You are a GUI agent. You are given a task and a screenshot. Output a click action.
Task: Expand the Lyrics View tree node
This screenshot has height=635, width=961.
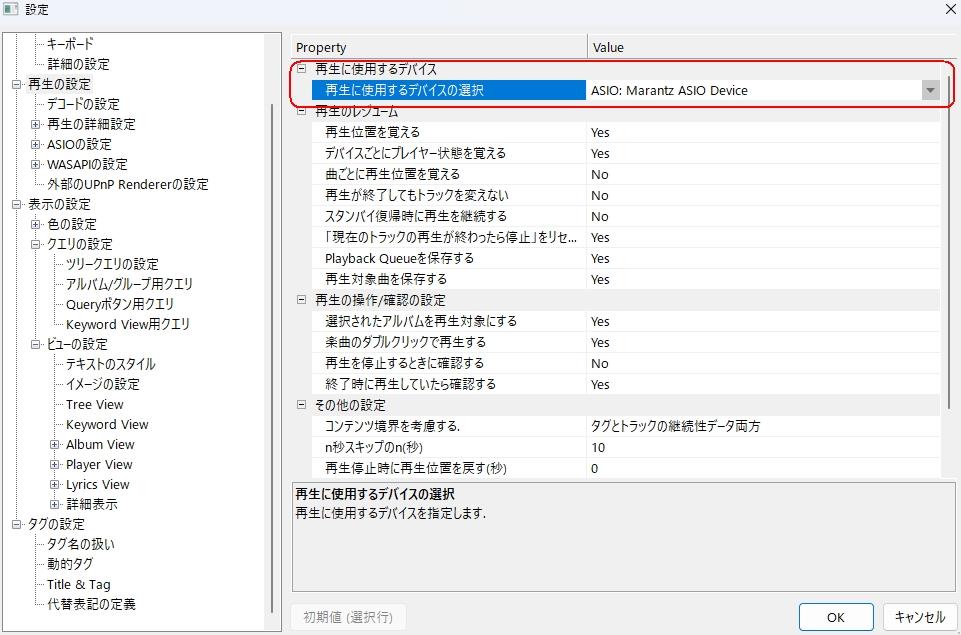[x=55, y=484]
